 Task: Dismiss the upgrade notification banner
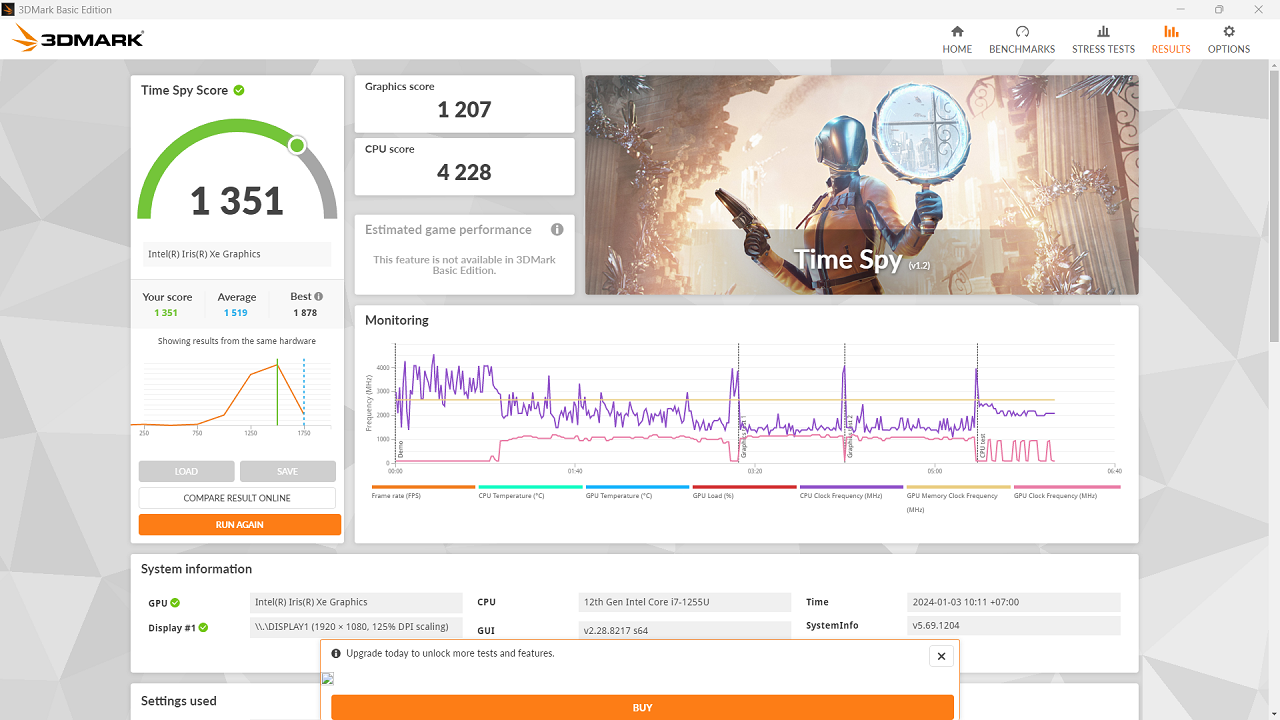(941, 656)
